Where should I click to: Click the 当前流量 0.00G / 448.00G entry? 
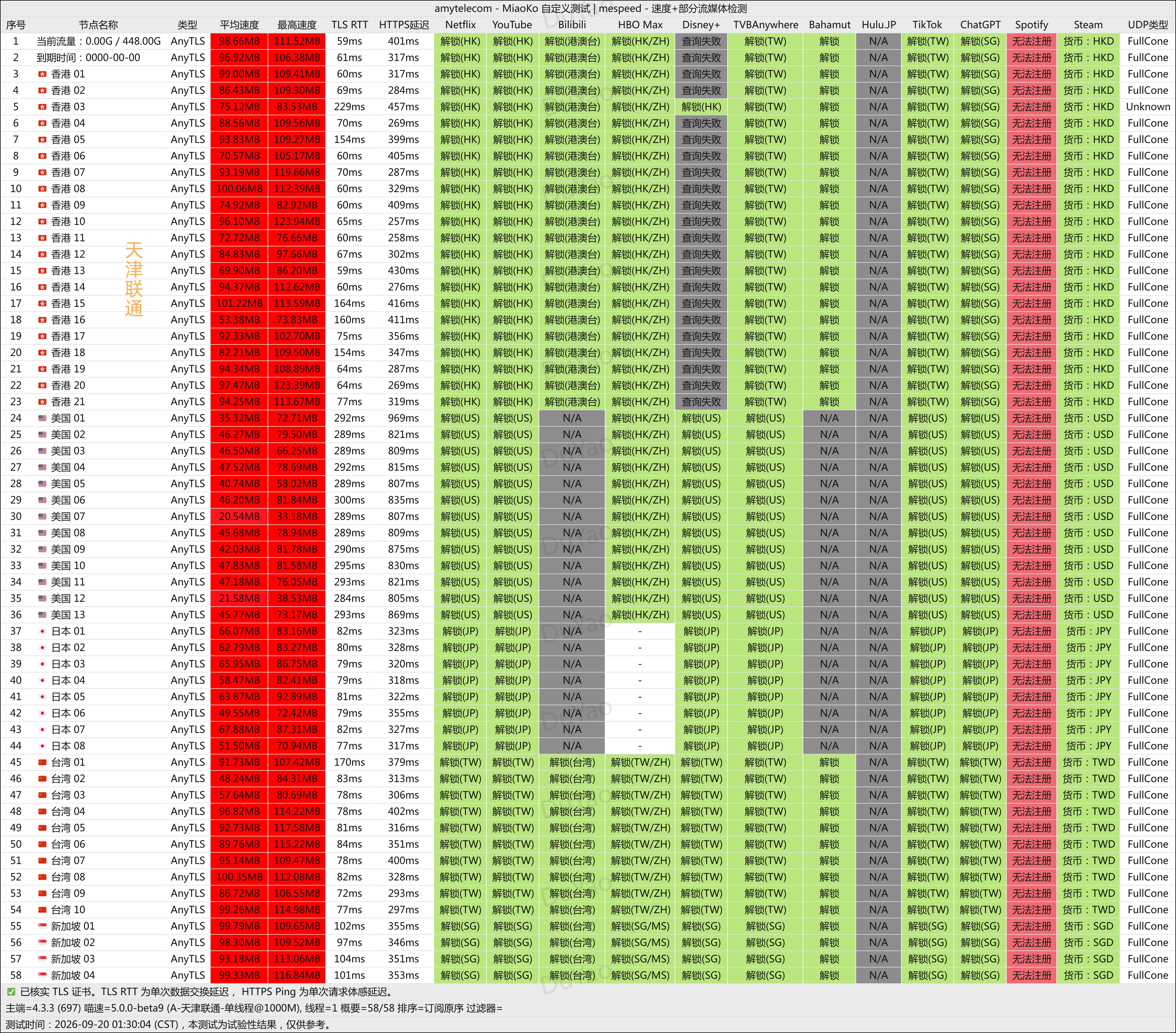pyautogui.click(x=98, y=42)
